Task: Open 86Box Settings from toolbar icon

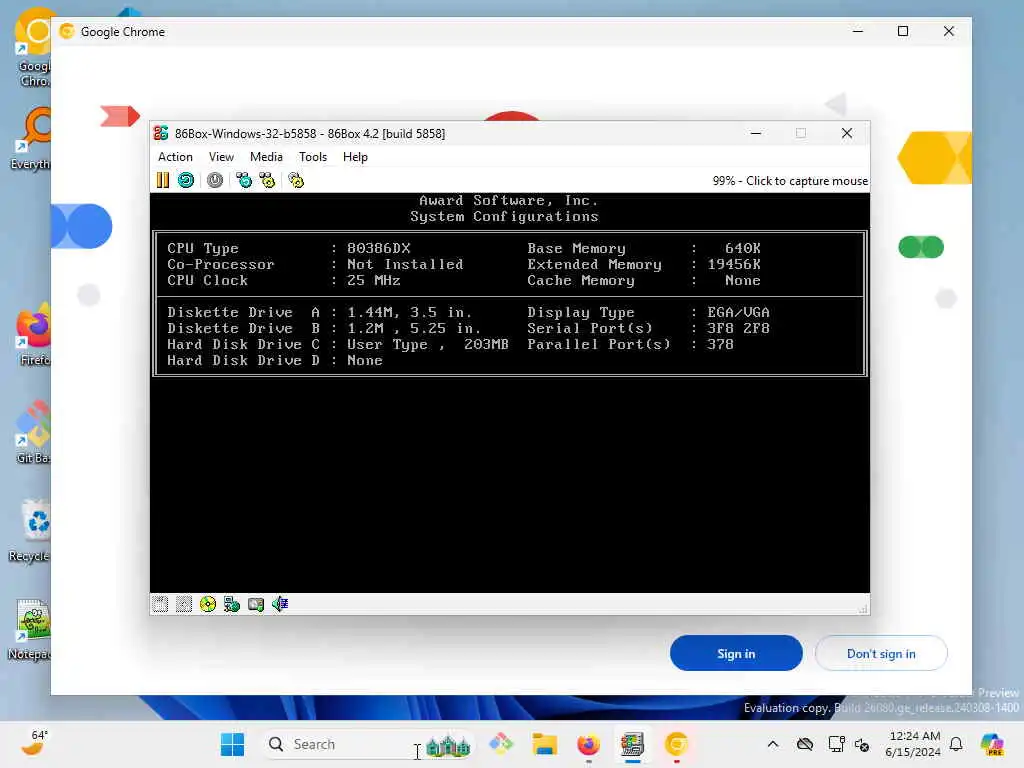Action: click(296, 180)
